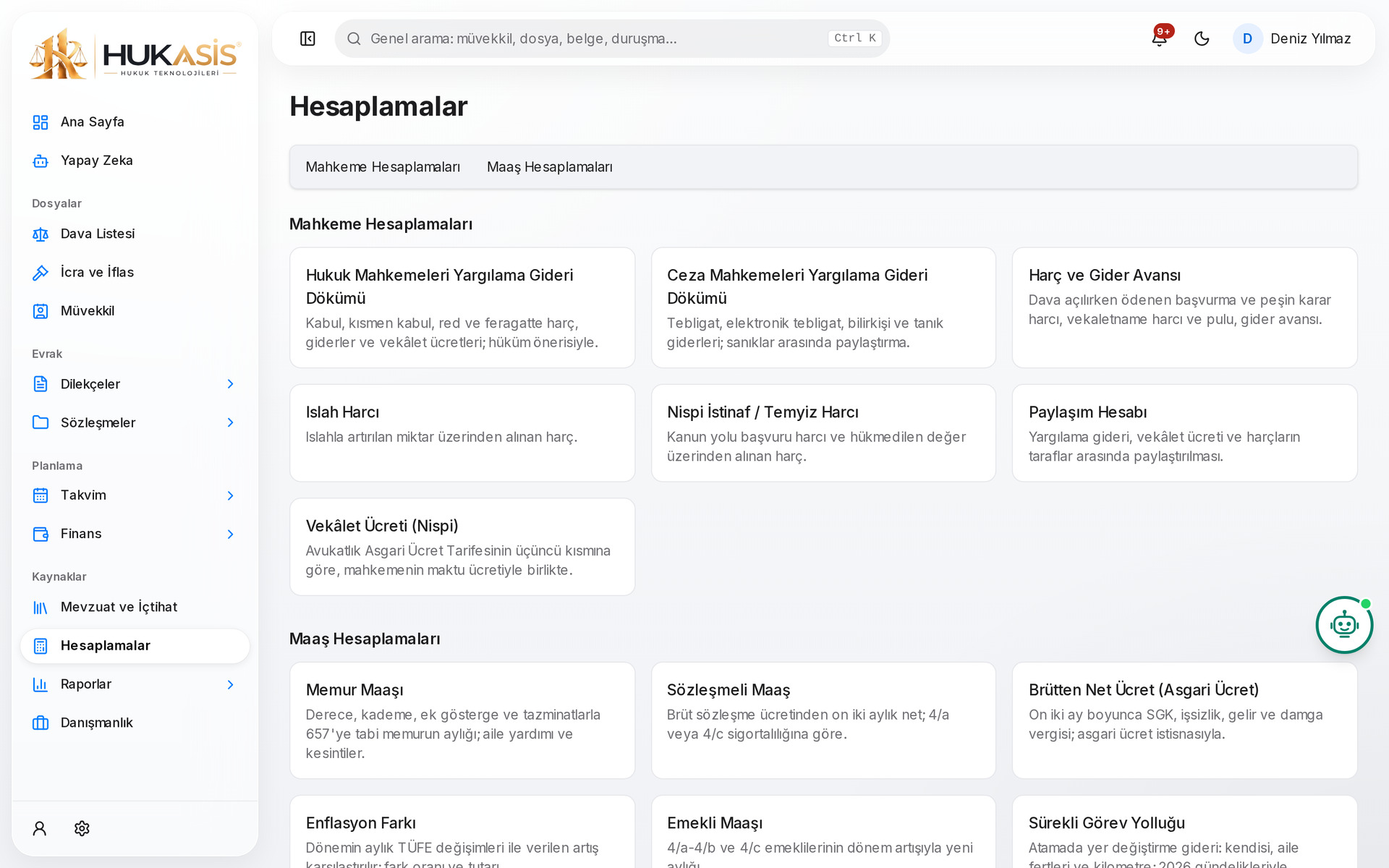Click the HUKASİS logo
Screen dimensions: 1389x868
tap(135, 54)
